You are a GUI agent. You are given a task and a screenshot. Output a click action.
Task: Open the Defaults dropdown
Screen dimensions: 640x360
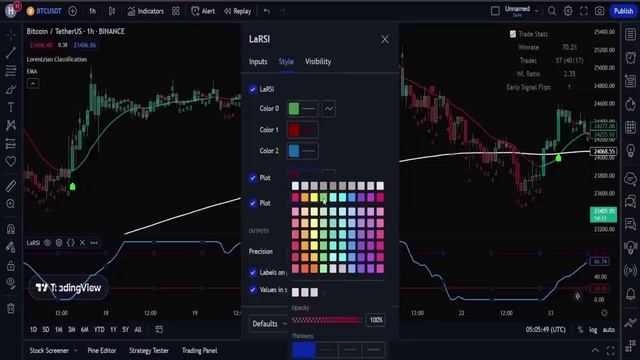269,324
